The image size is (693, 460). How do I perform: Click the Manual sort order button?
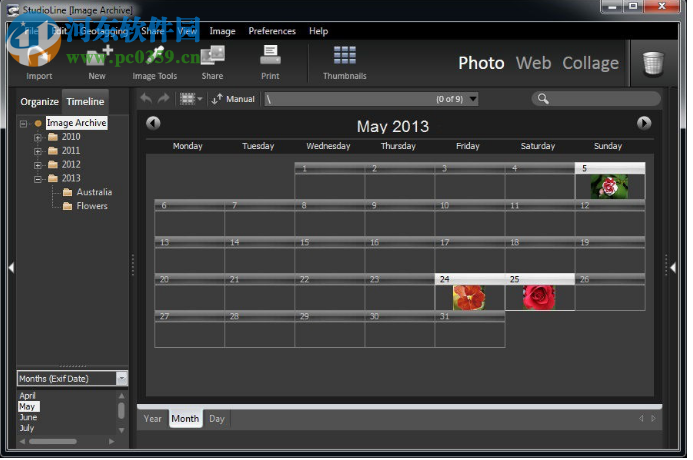coord(233,99)
